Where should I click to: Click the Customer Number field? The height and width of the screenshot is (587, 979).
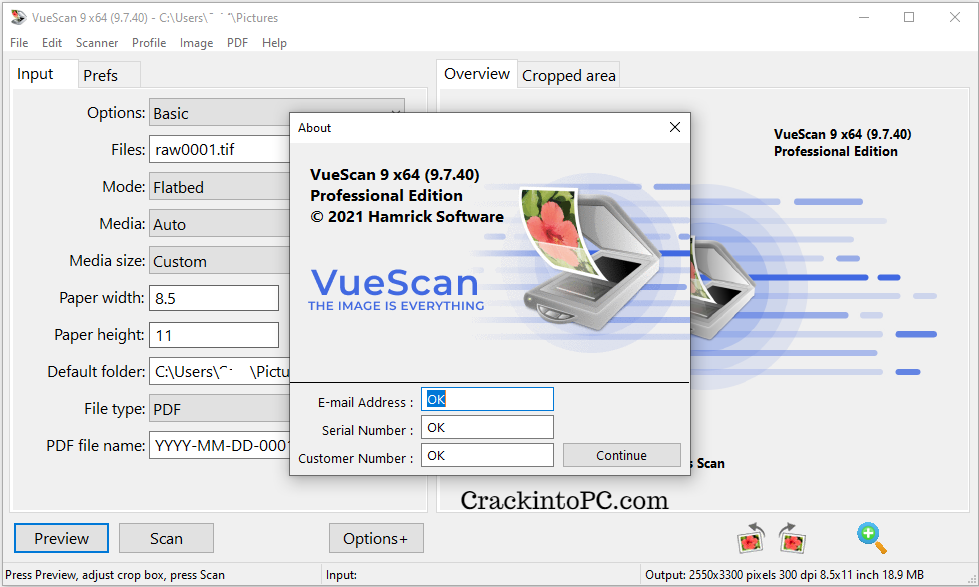[x=487, y=455]
